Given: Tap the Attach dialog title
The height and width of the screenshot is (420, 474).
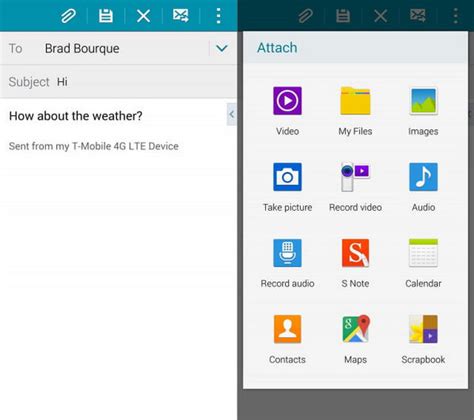Looking at the screenshot, I should point(277,48).
